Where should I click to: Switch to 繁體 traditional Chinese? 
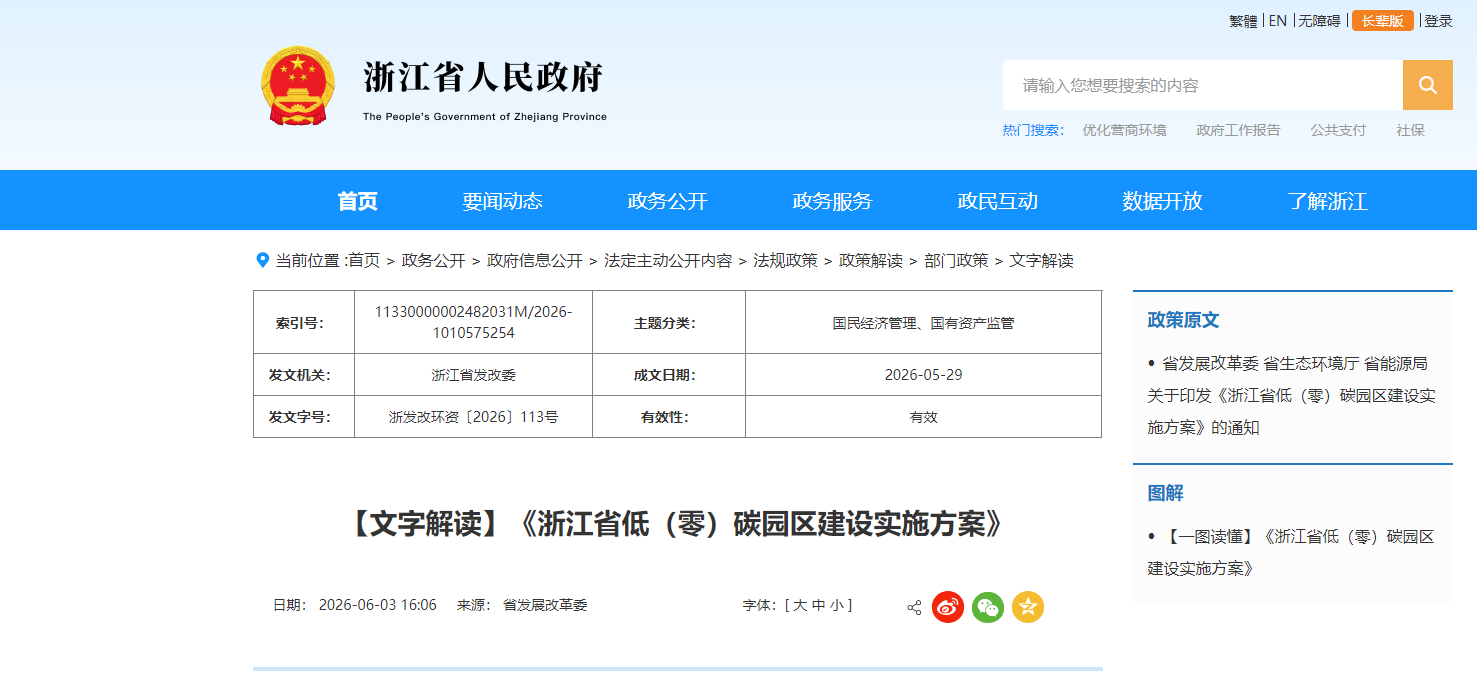[1243, 21]
